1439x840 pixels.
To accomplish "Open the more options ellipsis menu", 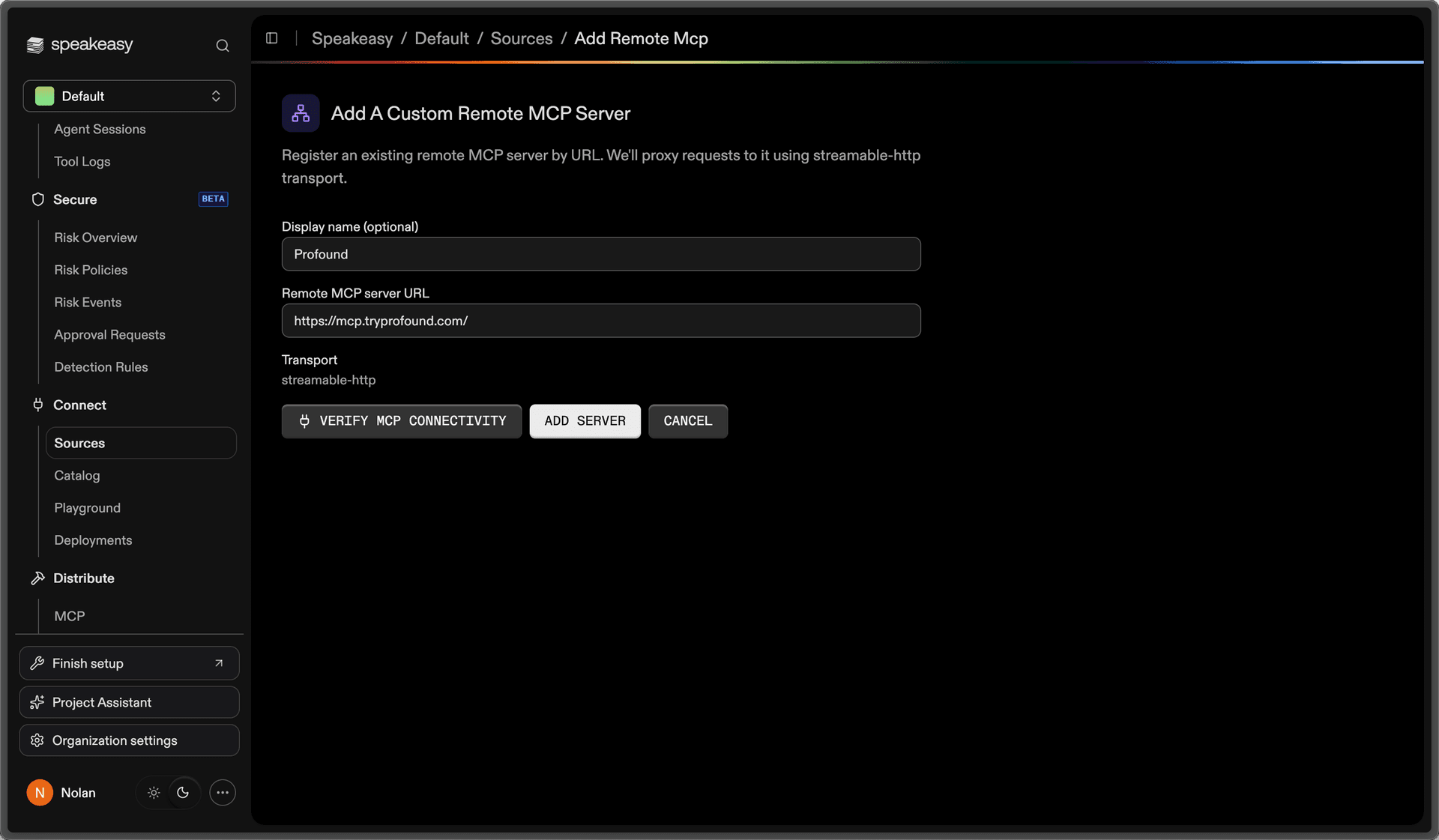I will [223, 793].
